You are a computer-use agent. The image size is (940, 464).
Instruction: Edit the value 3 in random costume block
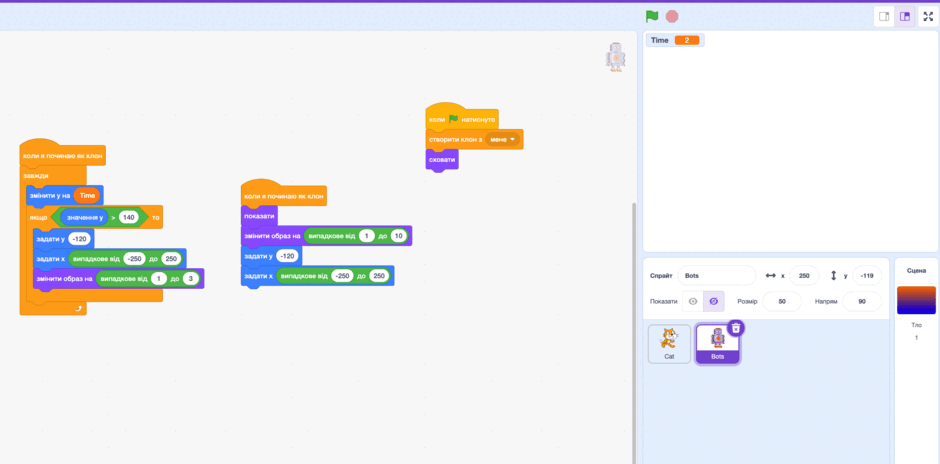192,279
